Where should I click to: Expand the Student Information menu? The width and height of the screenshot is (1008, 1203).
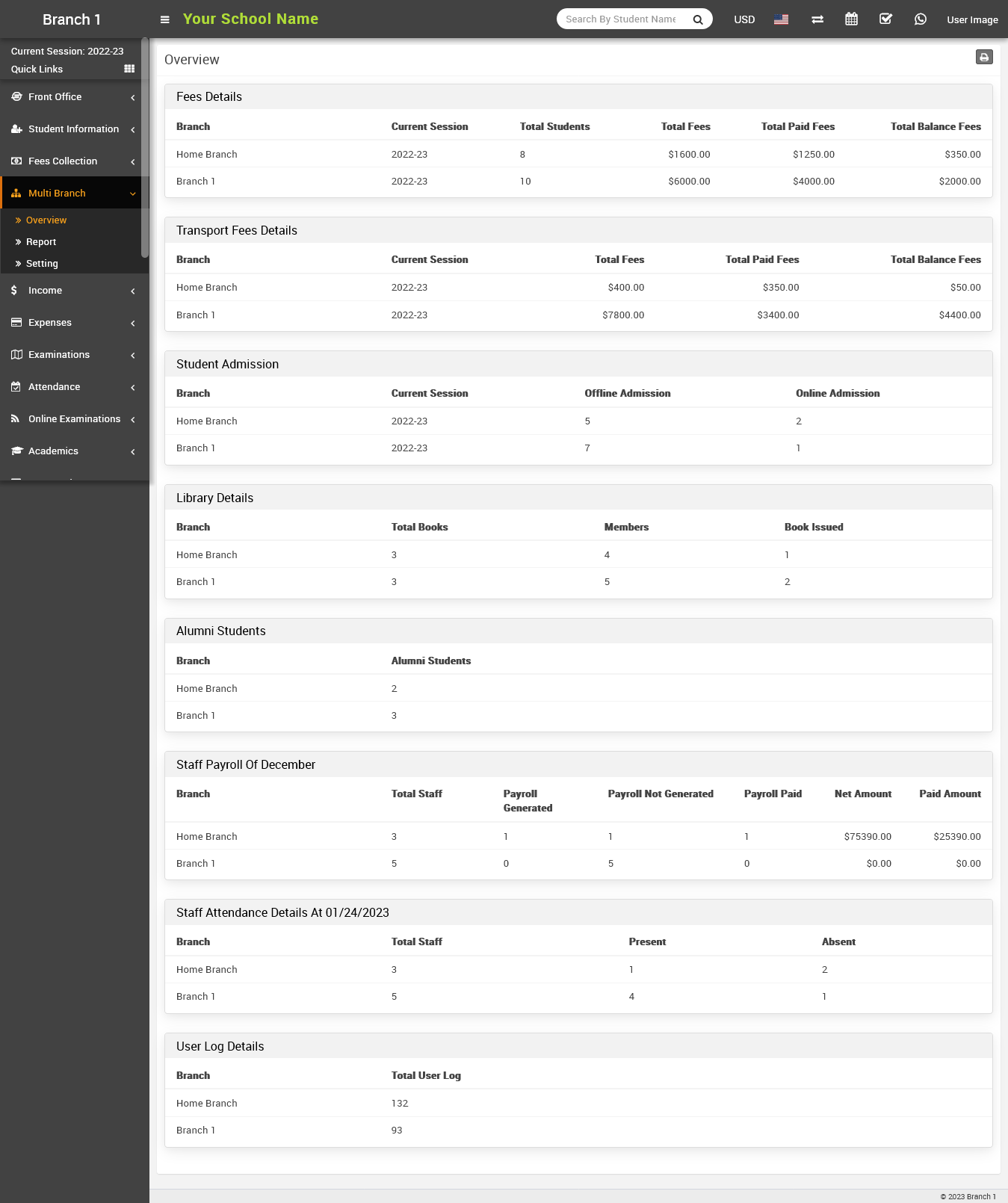pos(73,129)
